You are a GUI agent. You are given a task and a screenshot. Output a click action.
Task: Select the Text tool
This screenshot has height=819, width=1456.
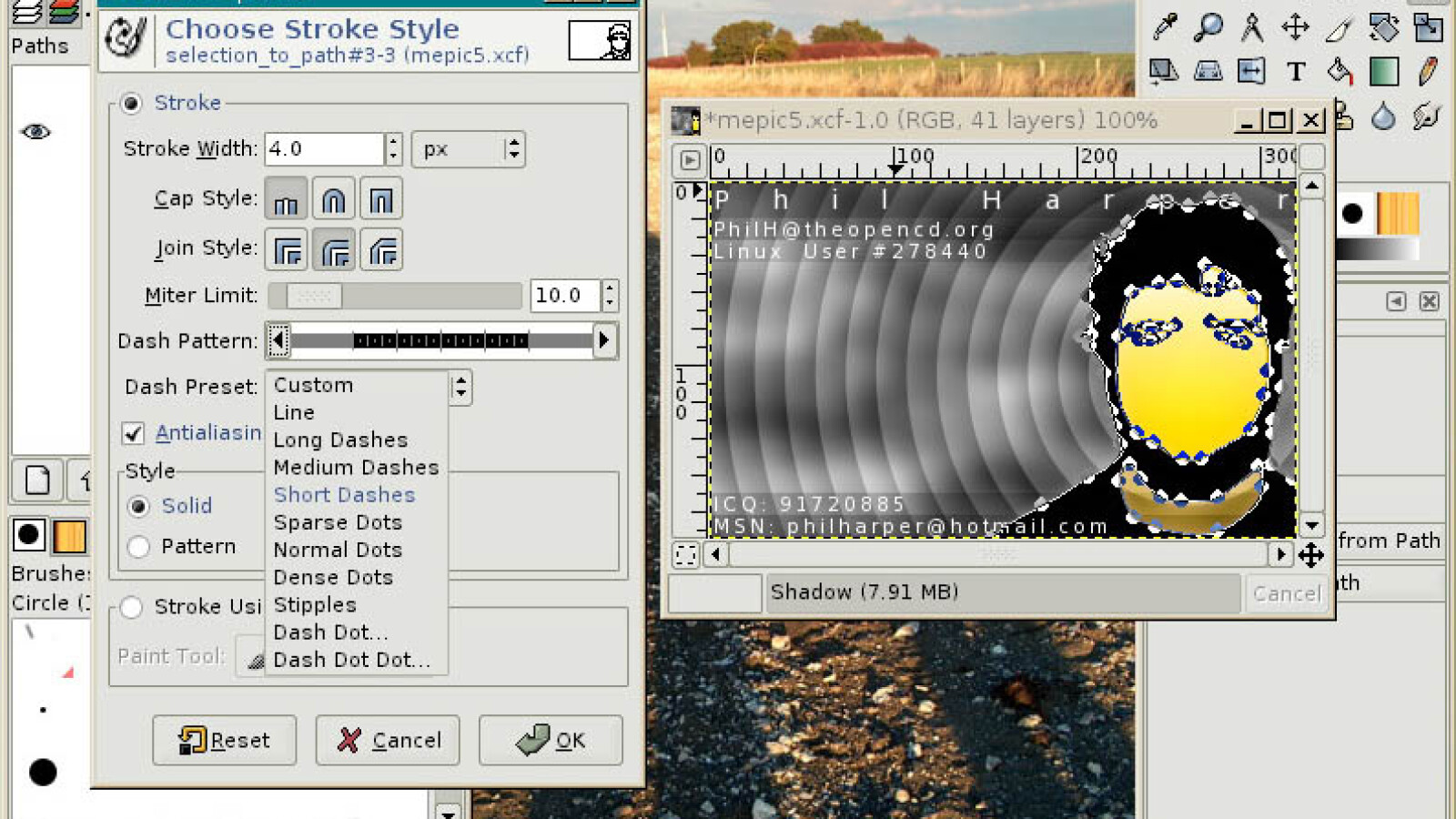(x=1296, y=71)
